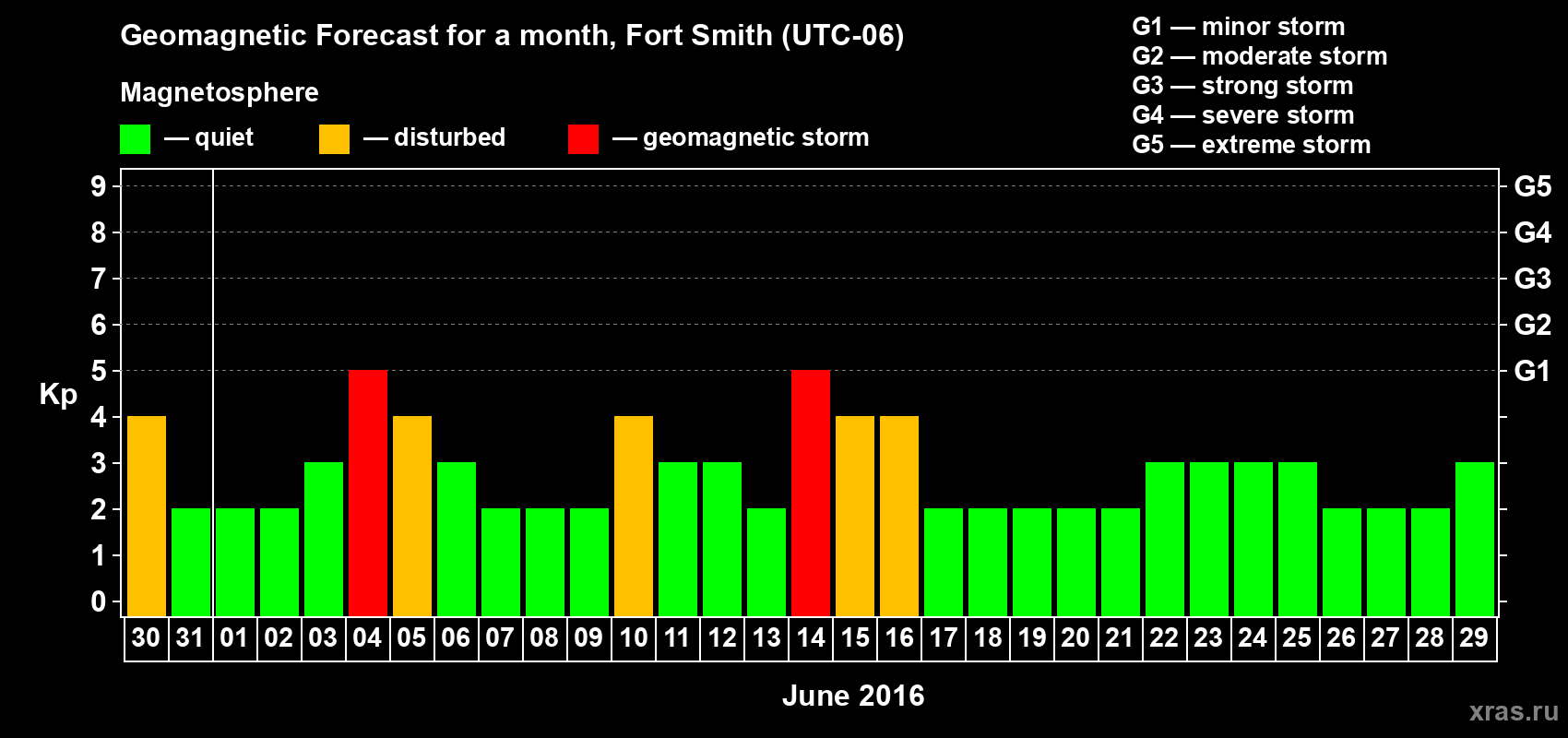The height and width of the screenshot is (738, 1568).
Task: Click the 'G5 — extreme storm' legend line
Action: [x=1252, y=145]
